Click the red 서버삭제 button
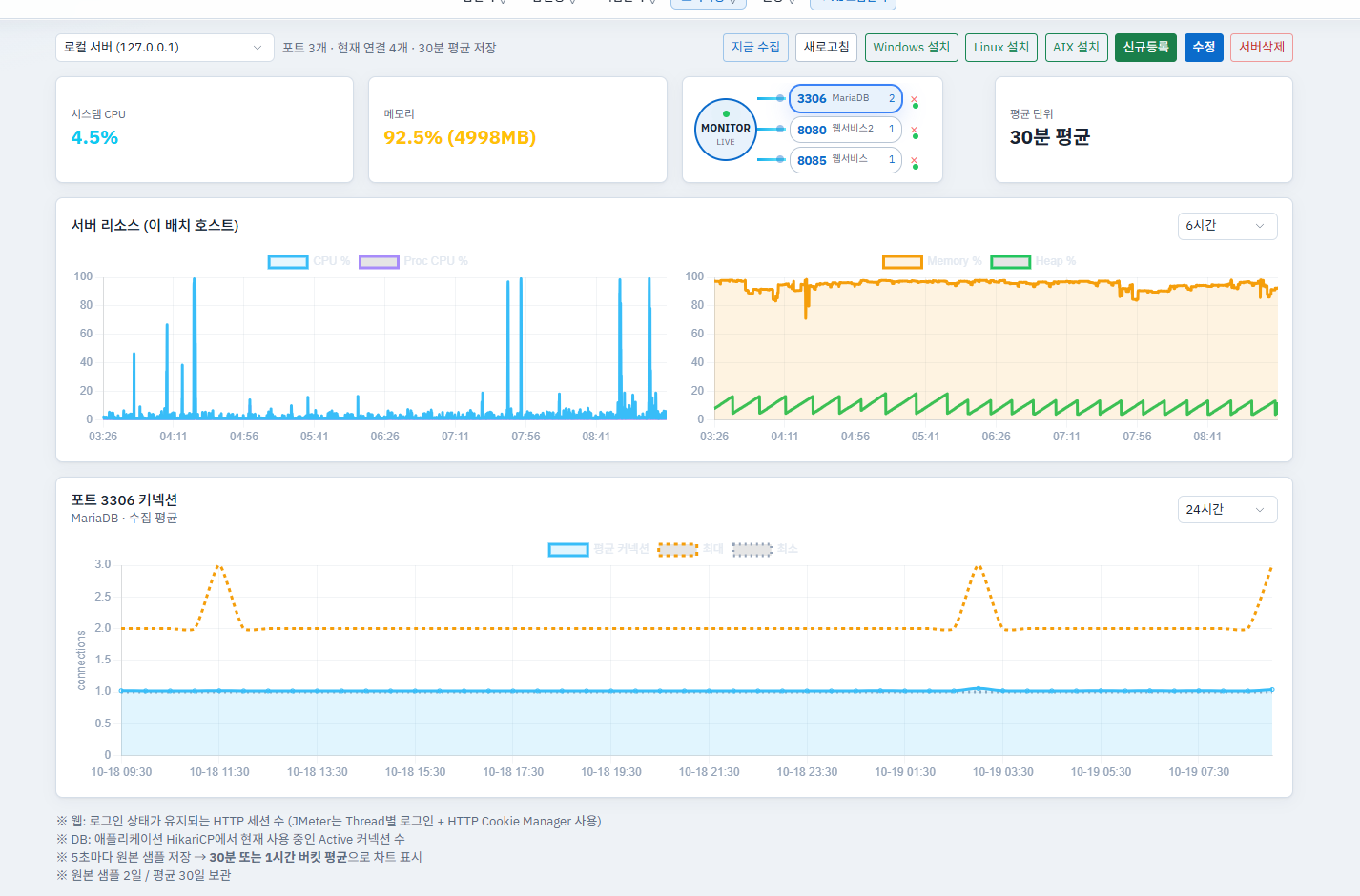Screen dimensions: 1360x896 [x=1262, y=48]
